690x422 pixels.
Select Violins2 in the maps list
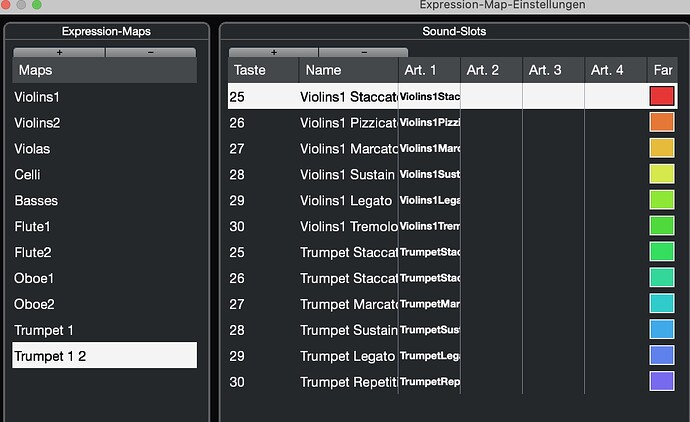(x=37, y=123)
